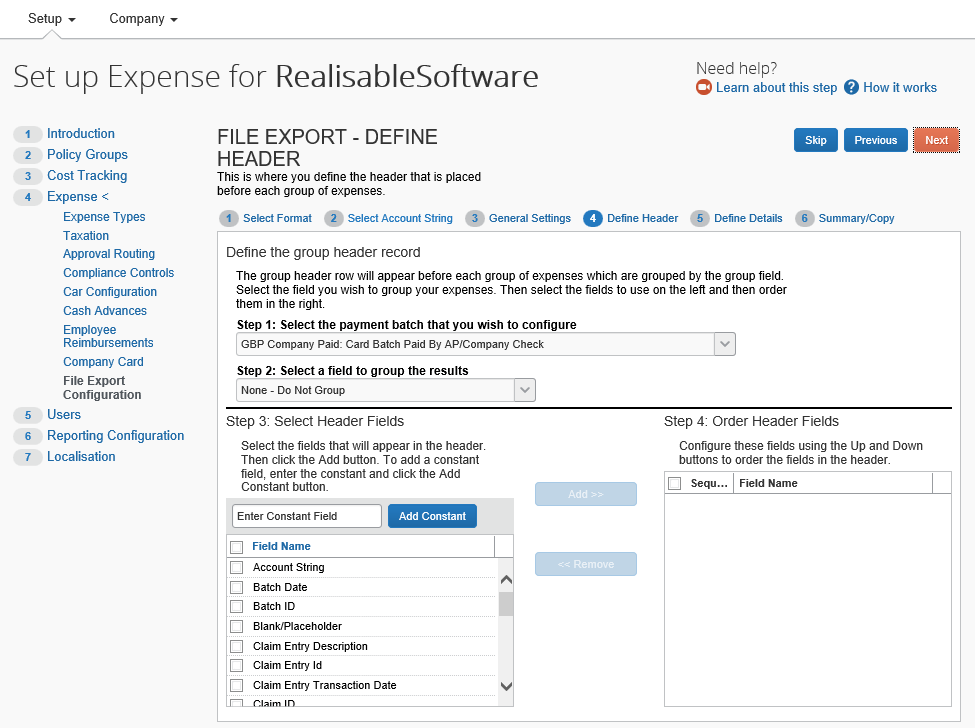
Task: Click the step 6 Summary/Copy circle icon
Action: pyautogui.click(x=804, y=218)
